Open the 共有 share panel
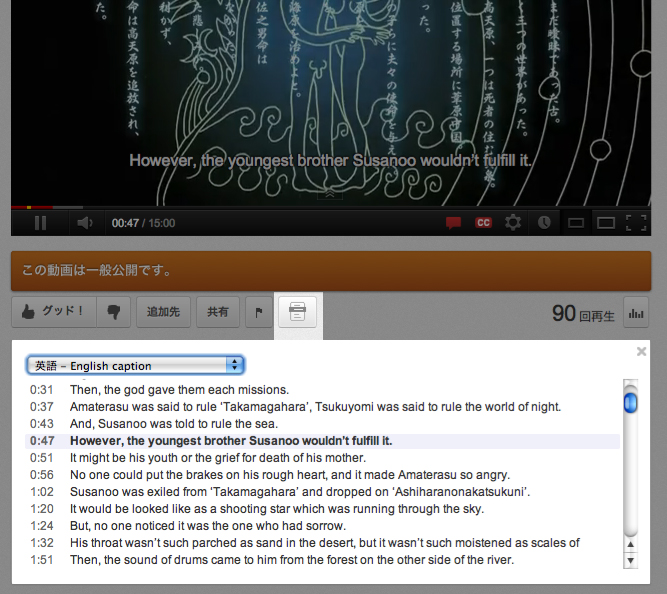 tap(218, 312)
